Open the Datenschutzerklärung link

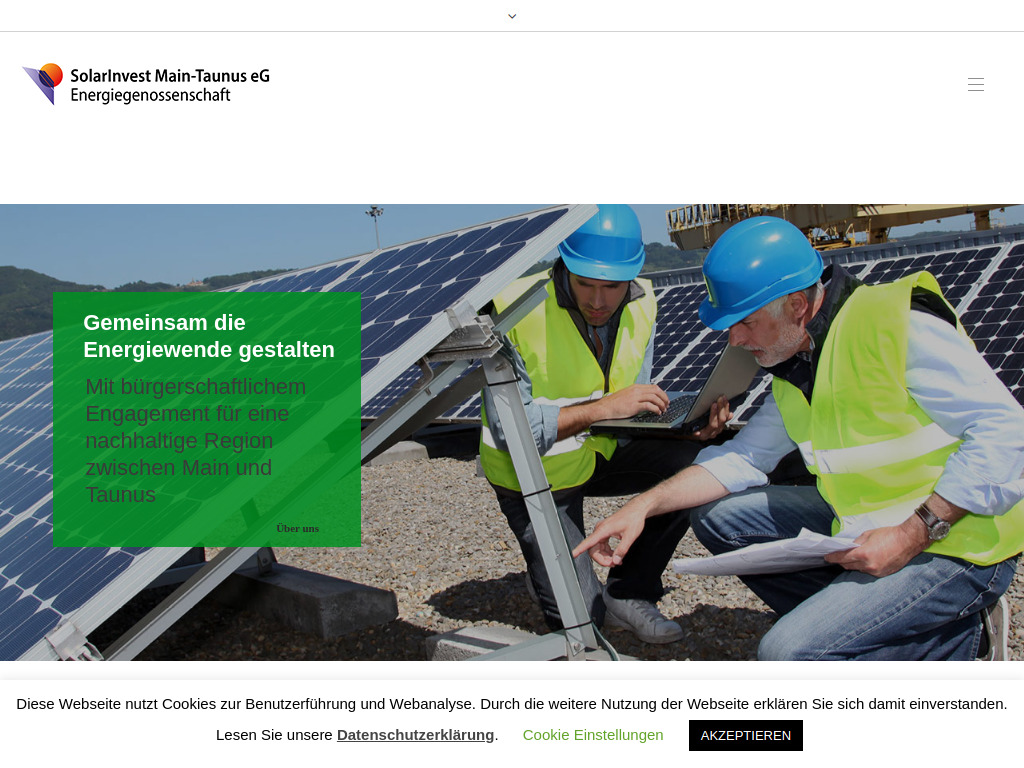click(x=415, y=734)
